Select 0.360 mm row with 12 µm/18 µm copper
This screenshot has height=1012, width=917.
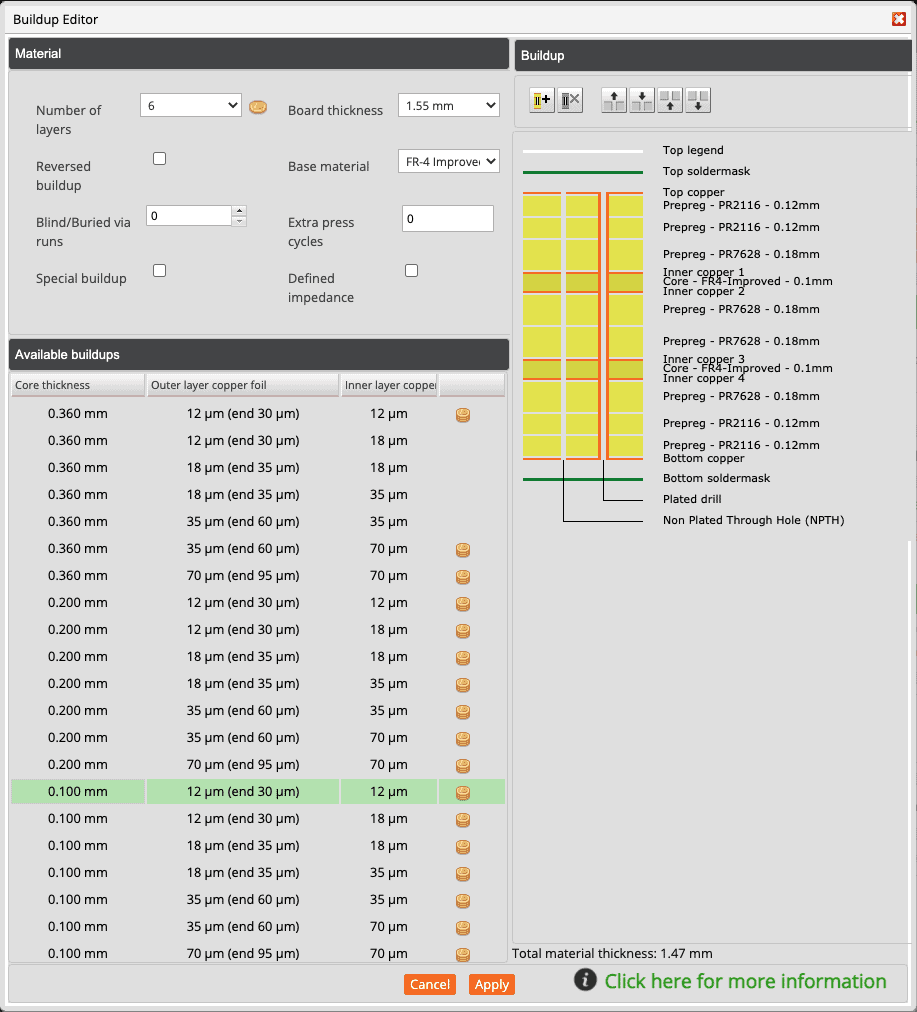click(258, 441)
